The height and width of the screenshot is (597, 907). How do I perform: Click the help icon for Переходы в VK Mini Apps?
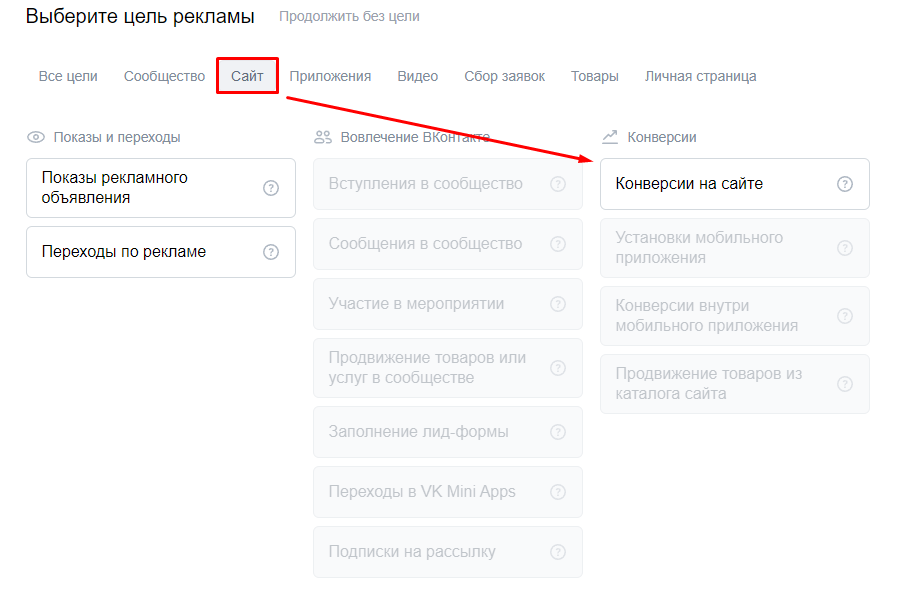pyautogui.click(x=558, y=492)
